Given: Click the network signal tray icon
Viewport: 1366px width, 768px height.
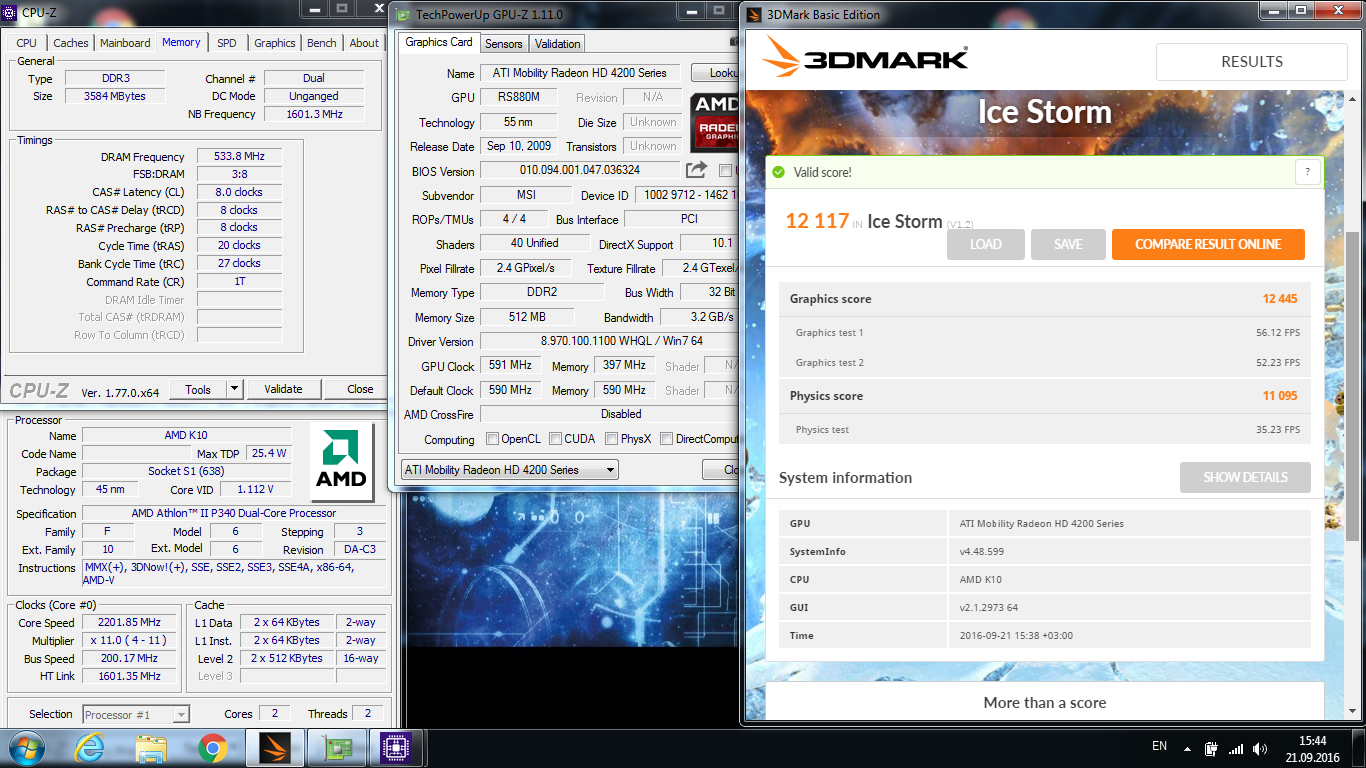Looking at the screenshot, I should [1236, 748].
